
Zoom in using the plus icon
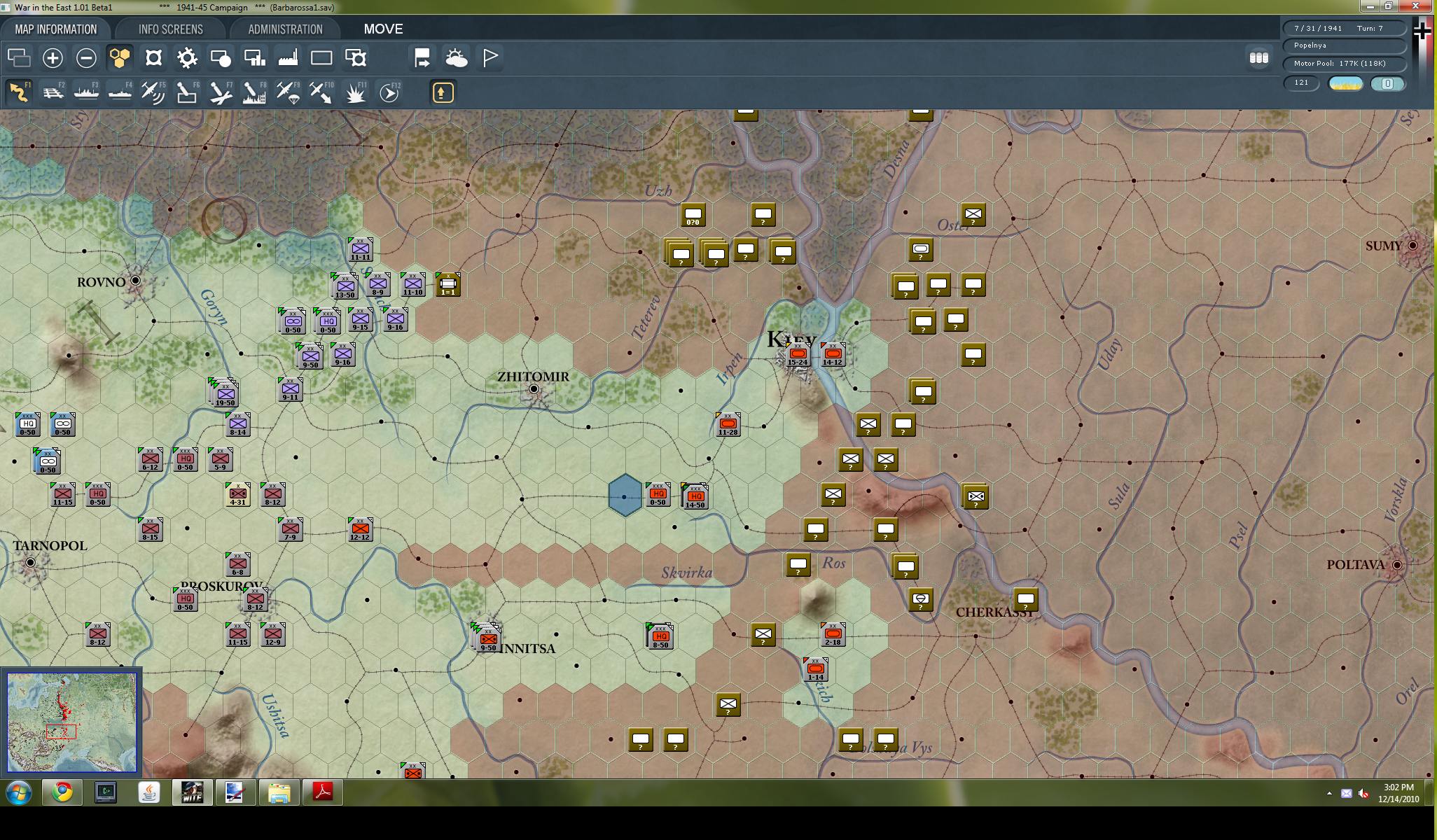53,58
